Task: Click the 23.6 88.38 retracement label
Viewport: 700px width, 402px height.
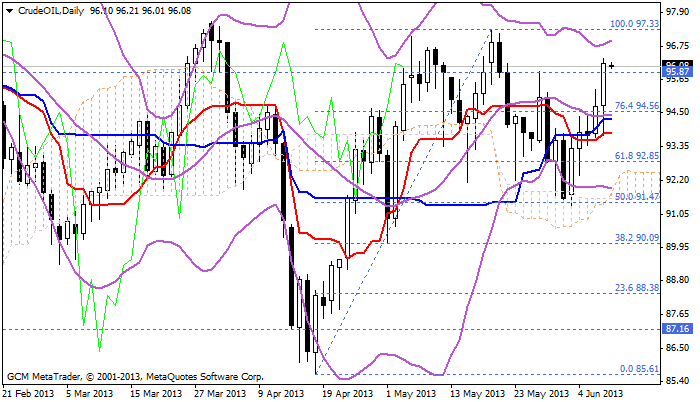Action: click(635, 288)
